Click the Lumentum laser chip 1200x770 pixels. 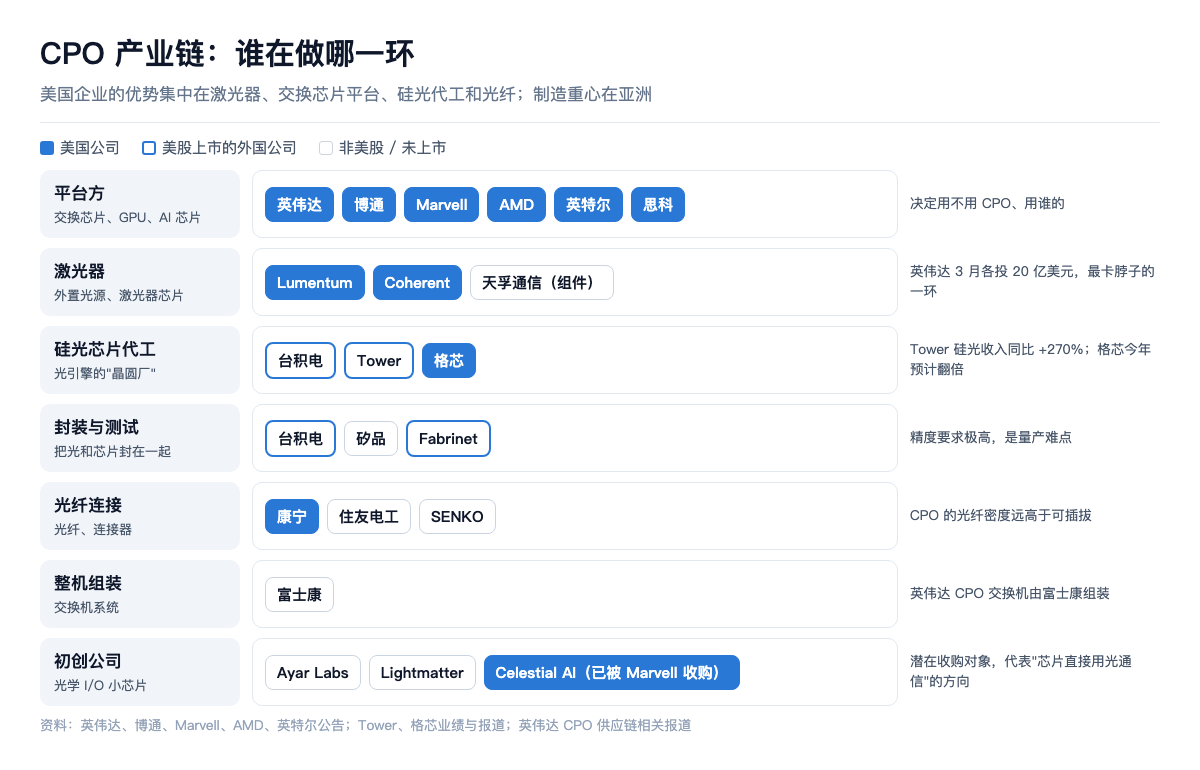315,282
